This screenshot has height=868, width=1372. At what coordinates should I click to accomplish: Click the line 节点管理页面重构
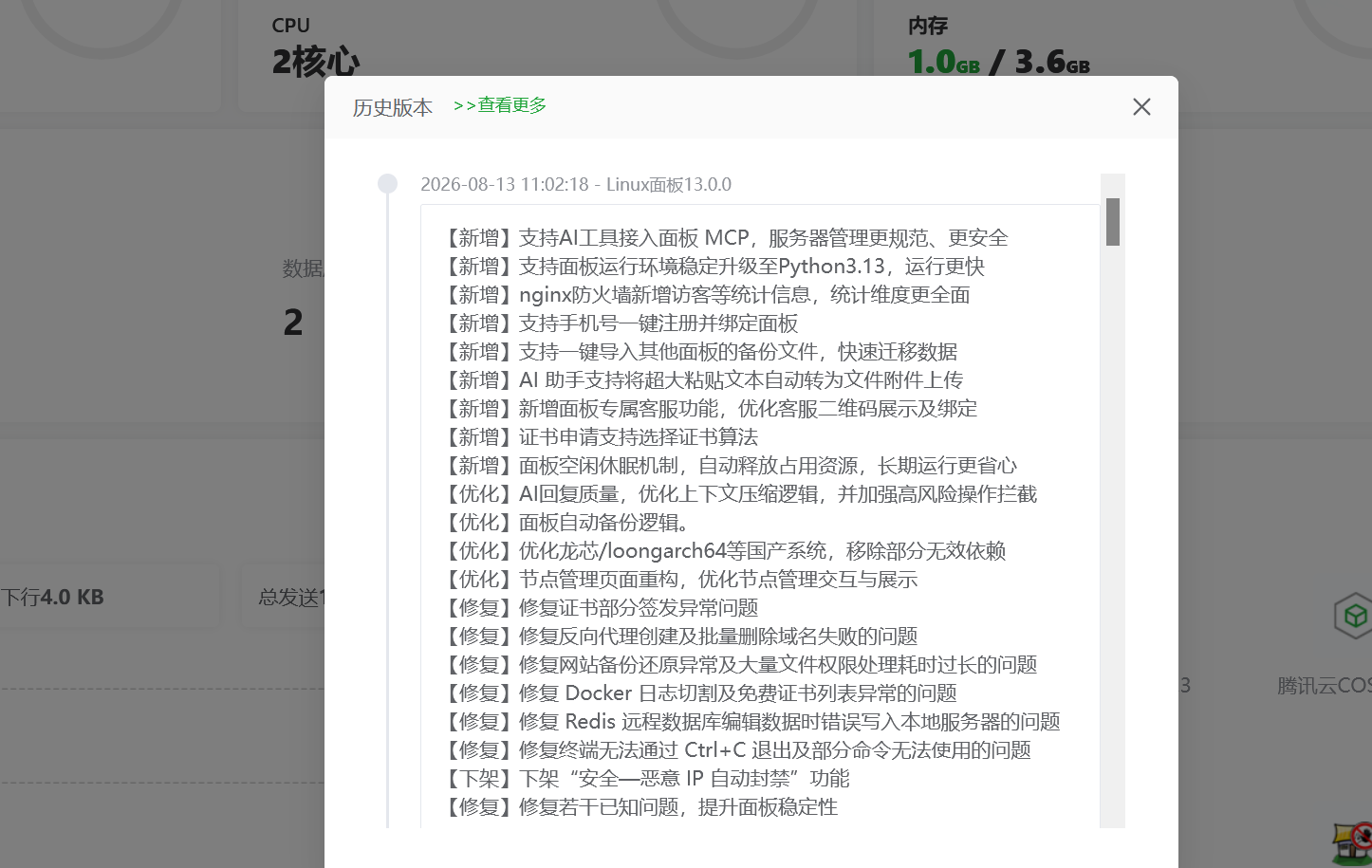pyautogui.click(x=680, y=579)
